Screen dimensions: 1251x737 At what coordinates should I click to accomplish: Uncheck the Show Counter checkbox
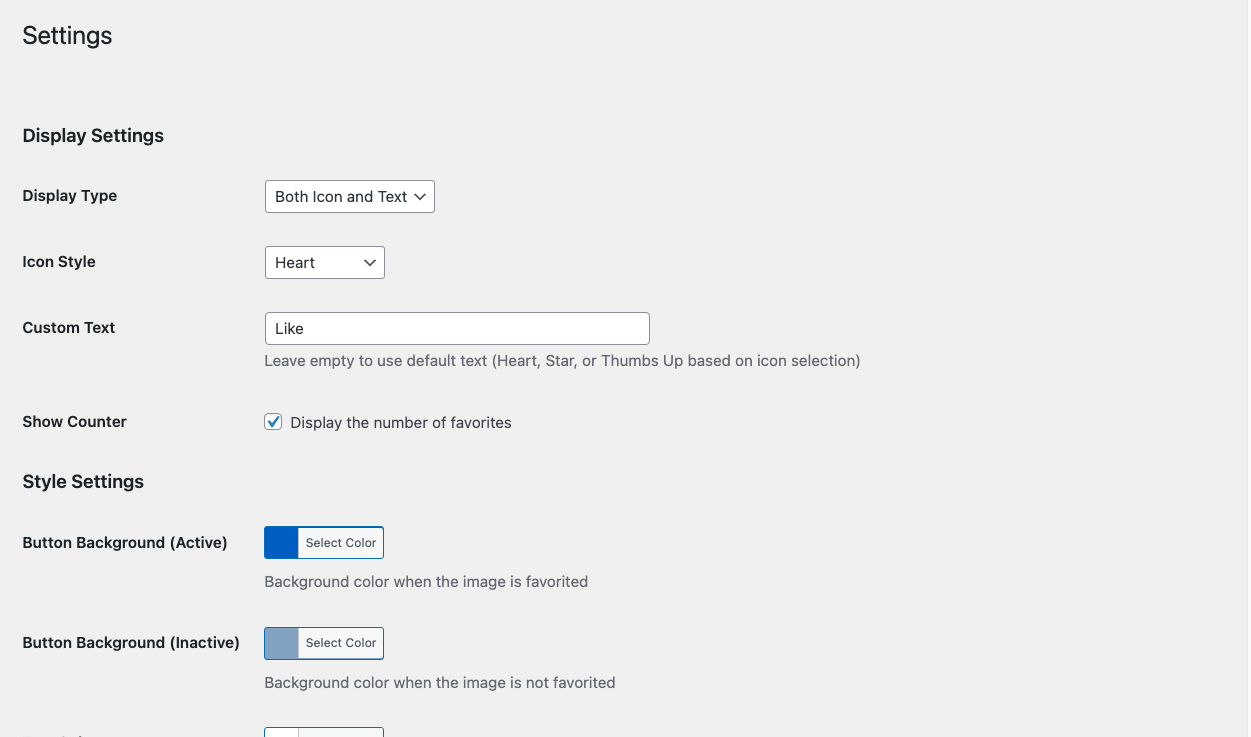[x=273, y=422]
